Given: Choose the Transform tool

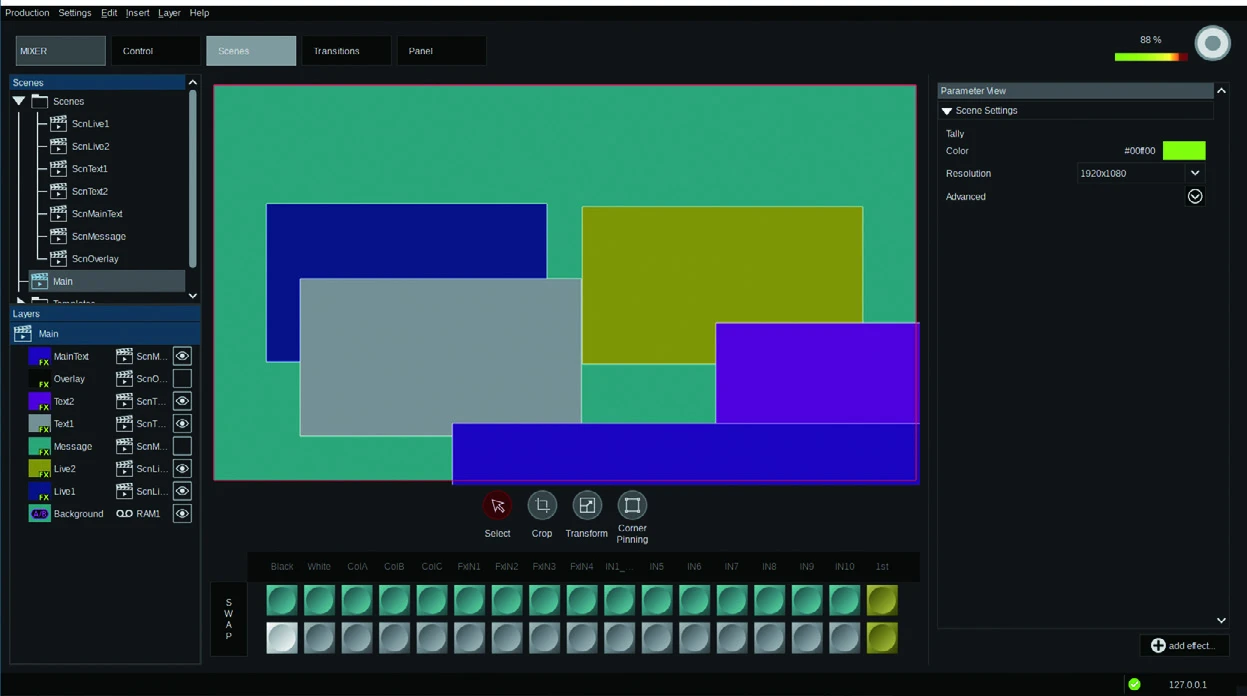Looking at the screenshot, I should pos(587,505).
